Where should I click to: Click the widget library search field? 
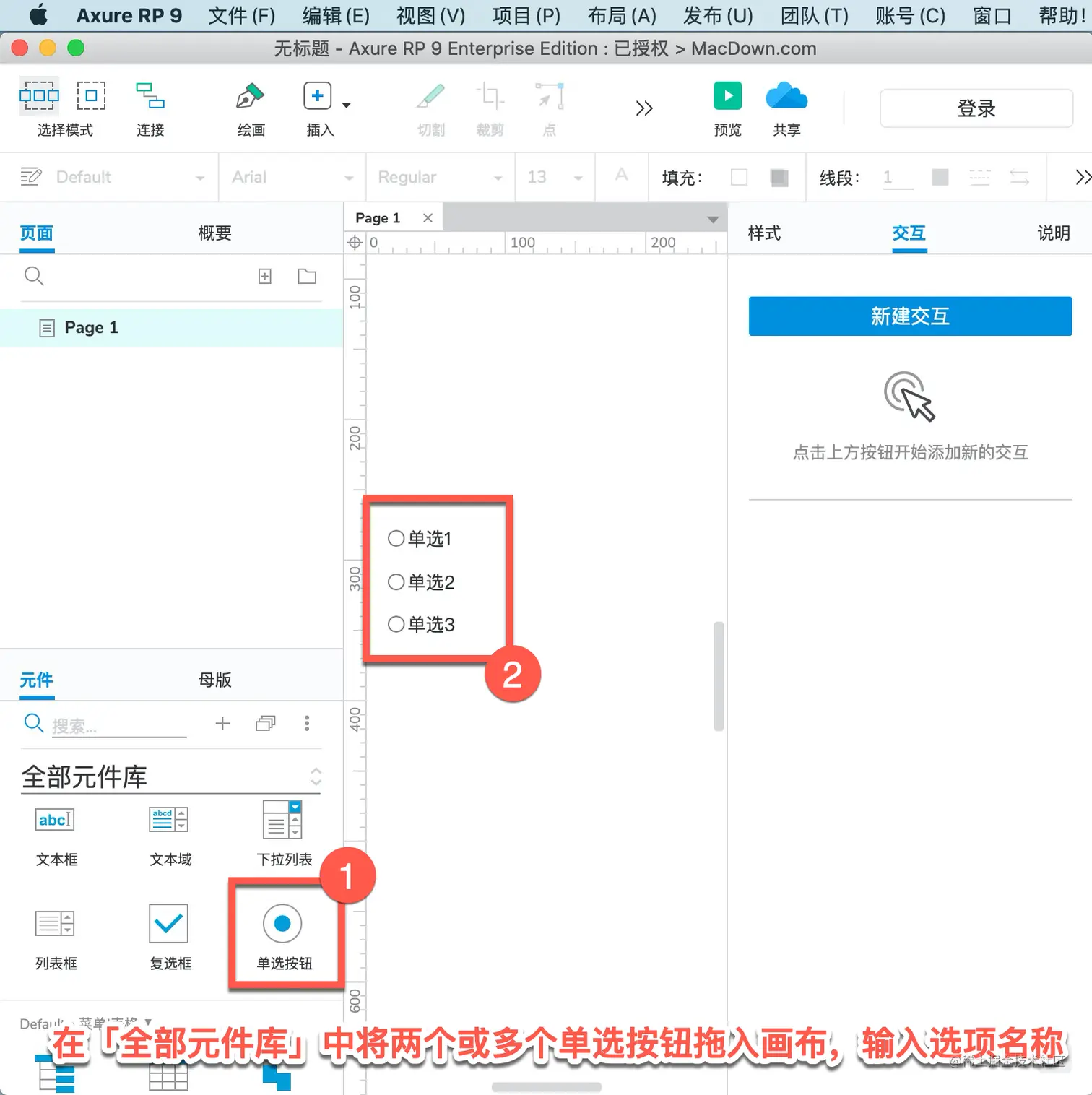(119, 725)
